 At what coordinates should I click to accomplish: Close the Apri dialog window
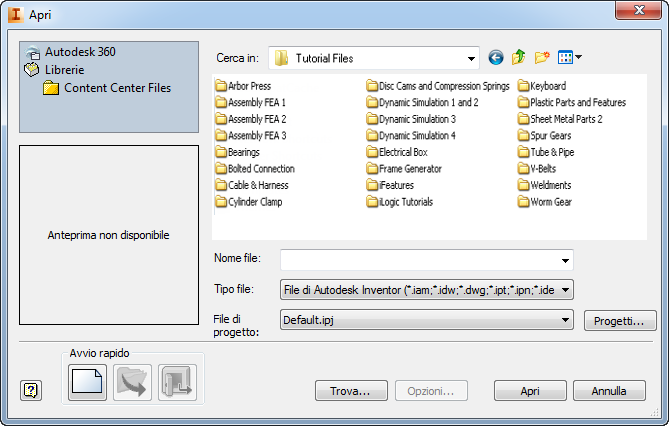coord(639,10)
